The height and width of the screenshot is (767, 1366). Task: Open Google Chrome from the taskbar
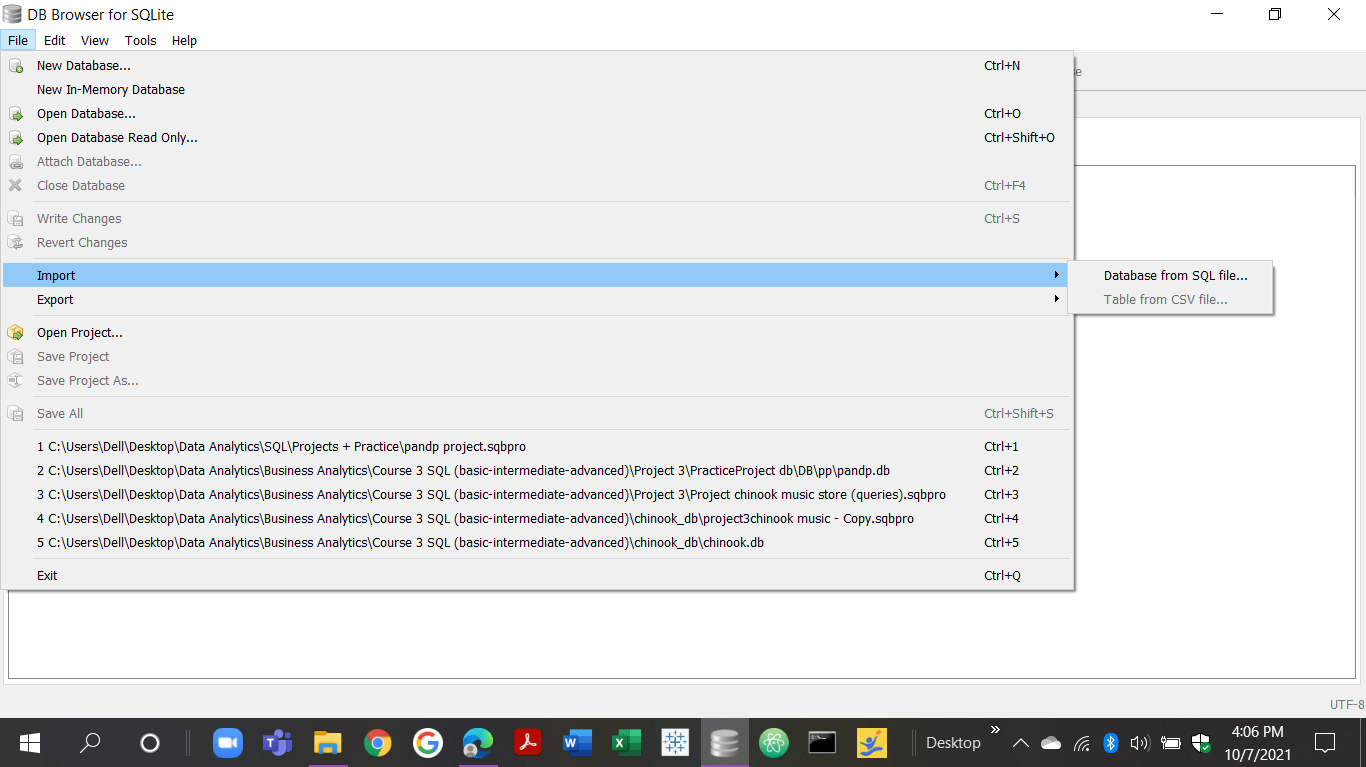point(379,743)
